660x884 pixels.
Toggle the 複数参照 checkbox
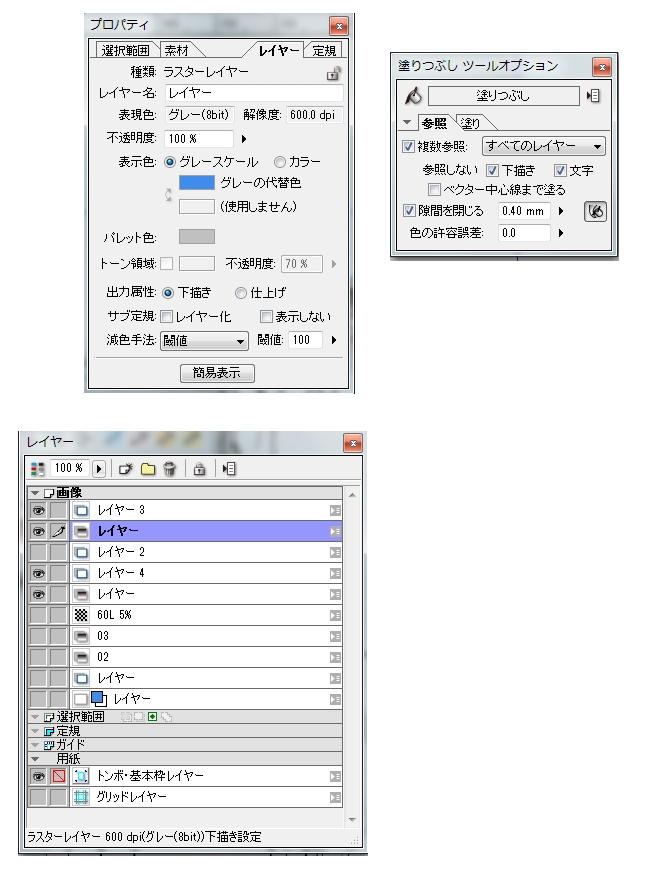(x=409, y=147)
